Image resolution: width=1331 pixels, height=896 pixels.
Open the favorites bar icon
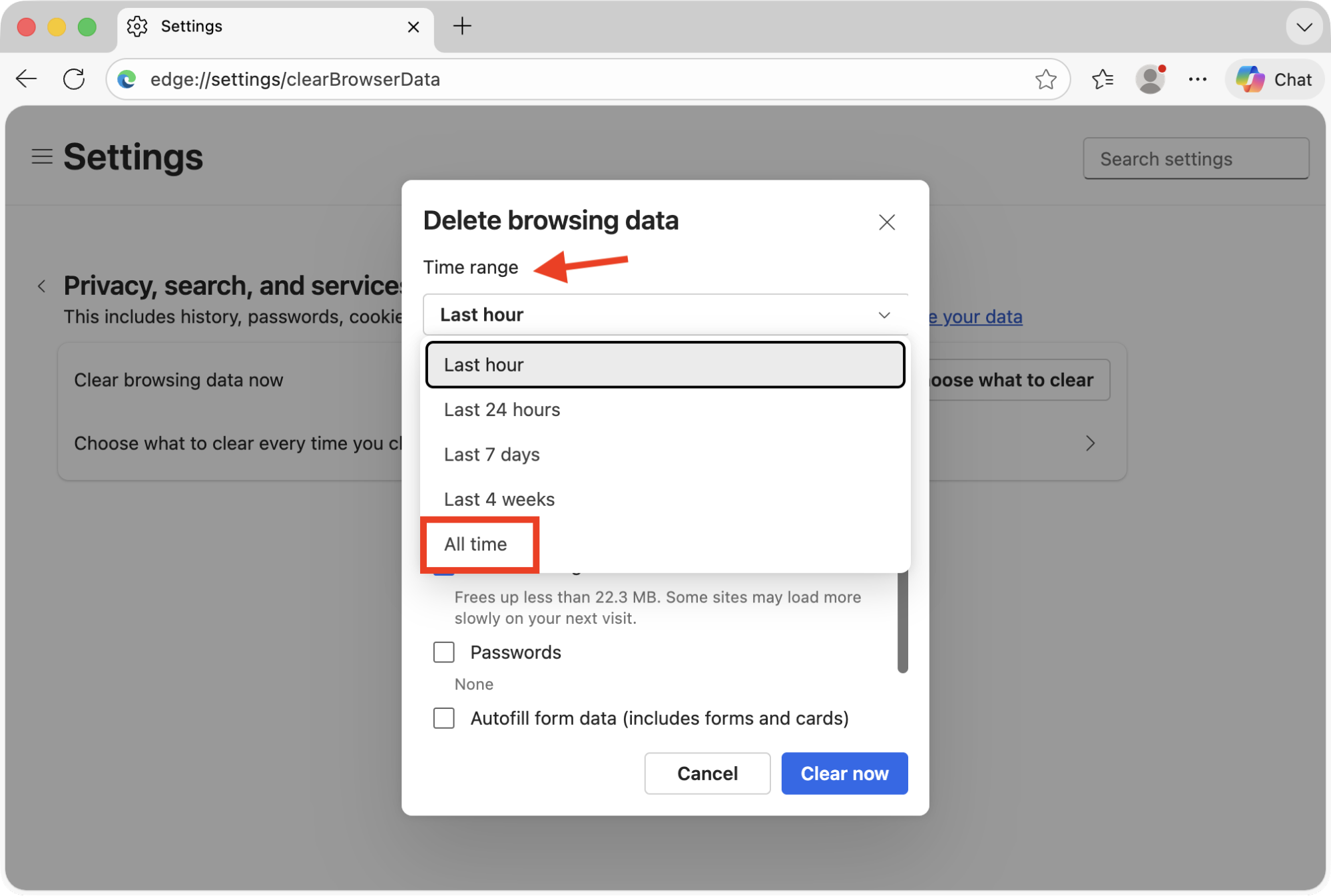coord(1103,79)
